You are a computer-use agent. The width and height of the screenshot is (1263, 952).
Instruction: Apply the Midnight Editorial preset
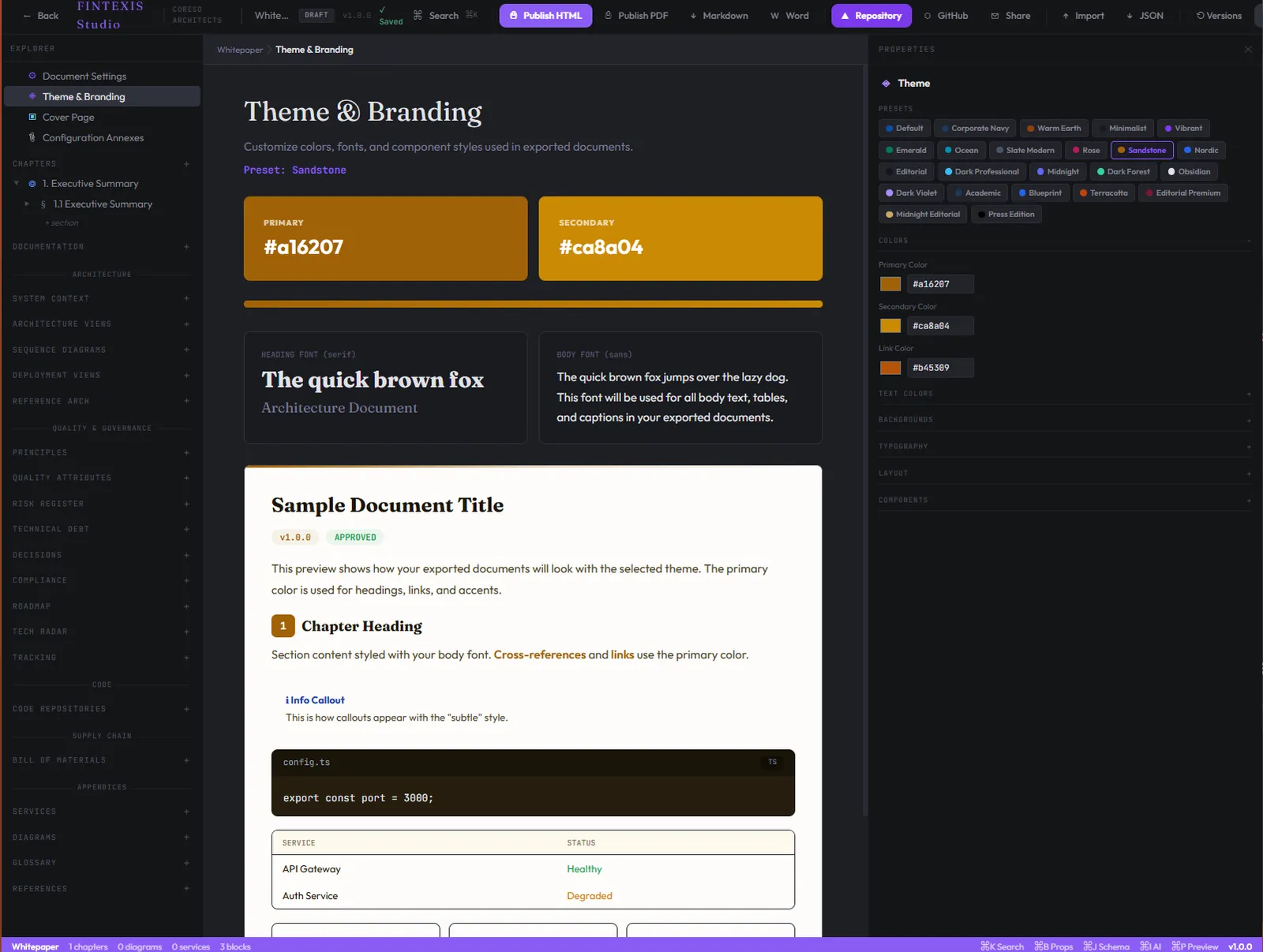point(923,214)
